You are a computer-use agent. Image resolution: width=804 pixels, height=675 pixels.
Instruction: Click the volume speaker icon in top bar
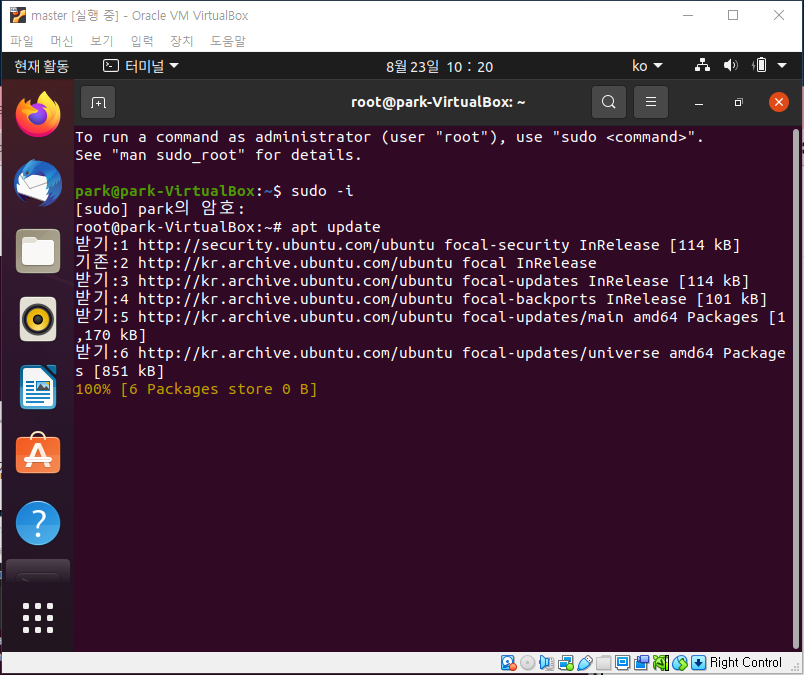731,65
